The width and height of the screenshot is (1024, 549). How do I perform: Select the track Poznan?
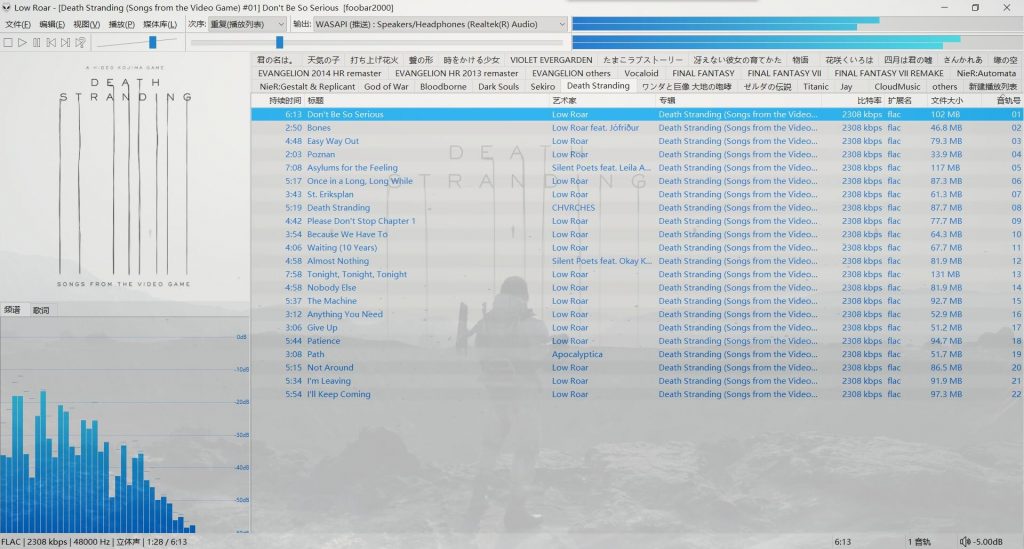[x=637, y=155]
